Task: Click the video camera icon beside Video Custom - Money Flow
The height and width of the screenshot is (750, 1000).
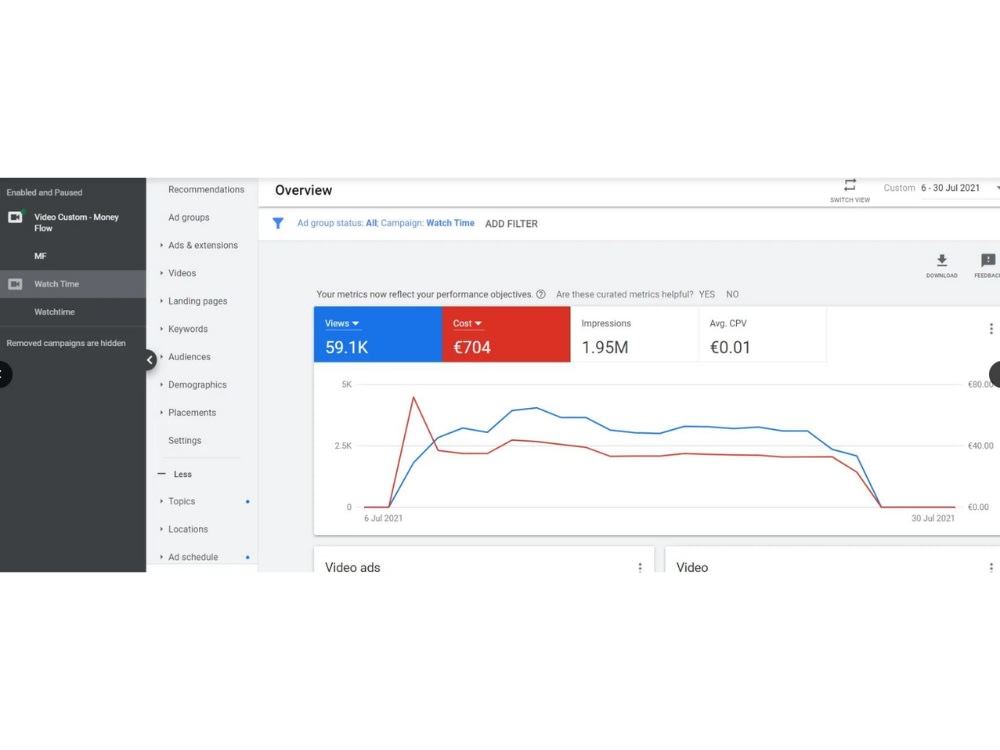Action: [15, 217]
